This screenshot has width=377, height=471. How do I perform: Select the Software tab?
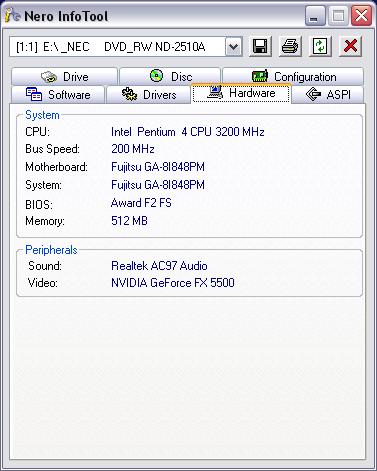coord(58,95)
